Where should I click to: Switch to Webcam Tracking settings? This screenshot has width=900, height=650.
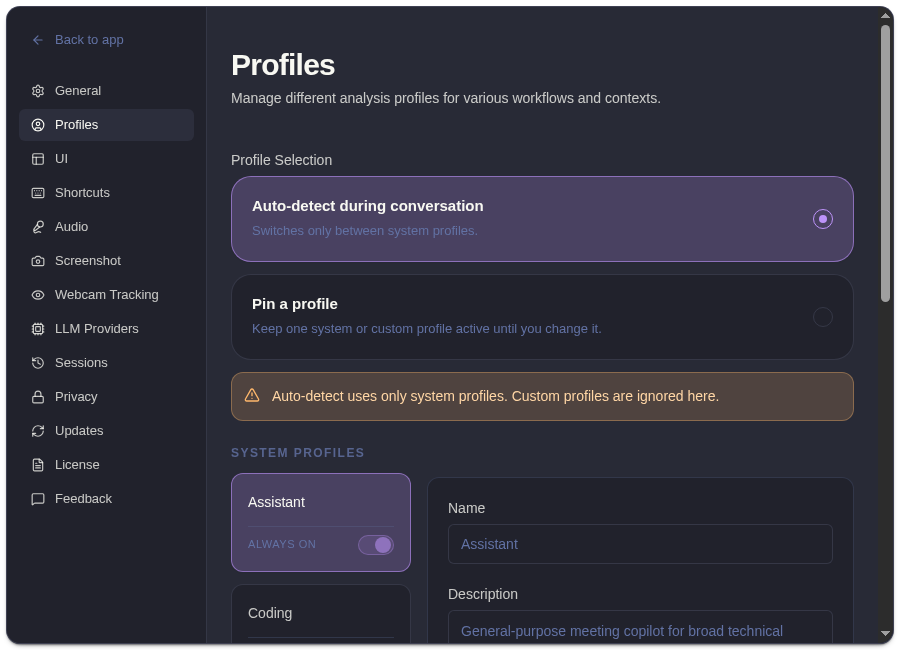(x=106, y=295)
